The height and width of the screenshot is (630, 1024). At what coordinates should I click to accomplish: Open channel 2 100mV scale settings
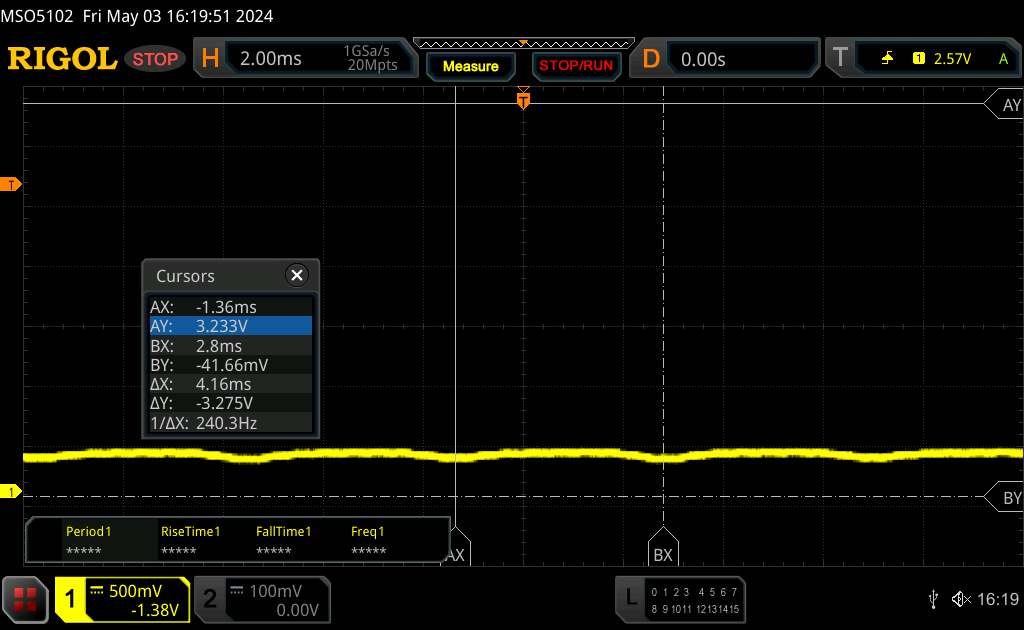(x=275, y=591)
